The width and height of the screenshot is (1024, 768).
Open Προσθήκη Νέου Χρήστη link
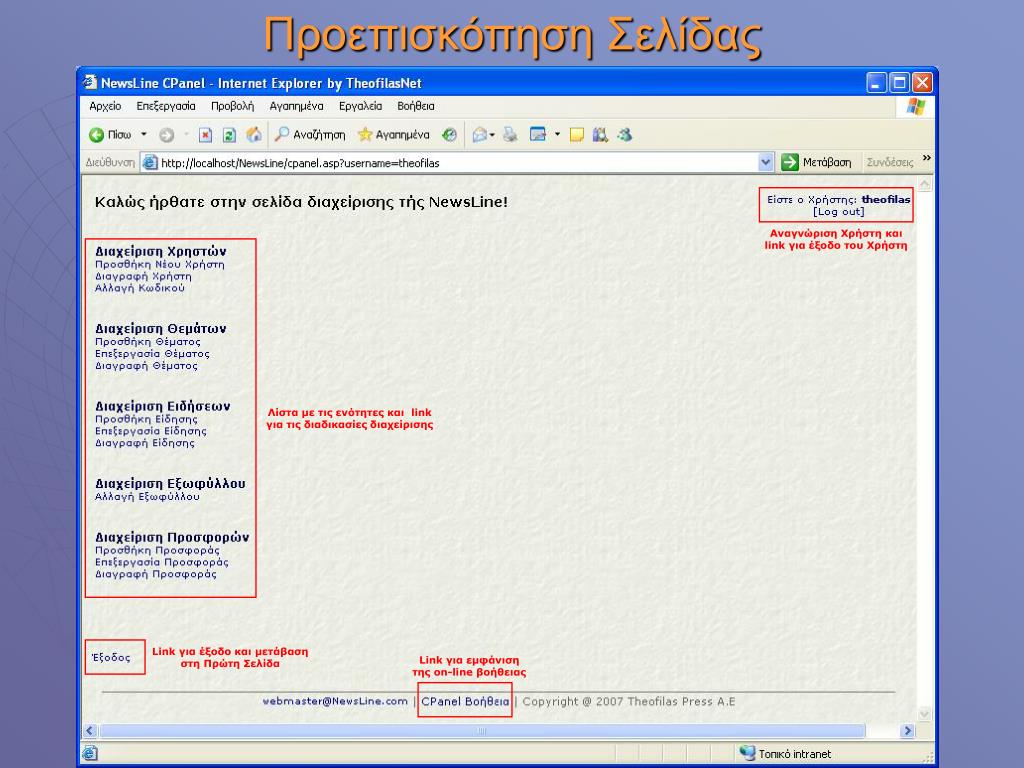click(x=159, y=264)
